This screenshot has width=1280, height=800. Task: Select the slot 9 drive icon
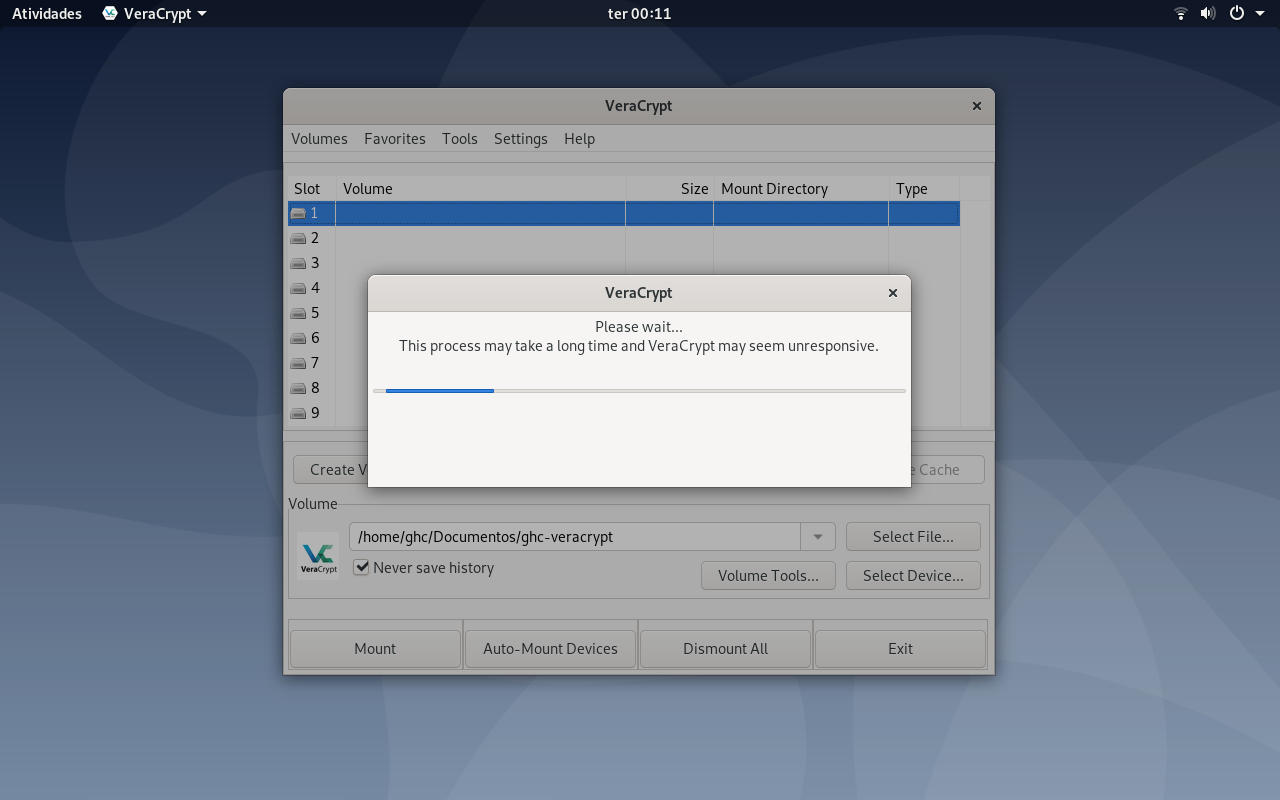point(298,413)
